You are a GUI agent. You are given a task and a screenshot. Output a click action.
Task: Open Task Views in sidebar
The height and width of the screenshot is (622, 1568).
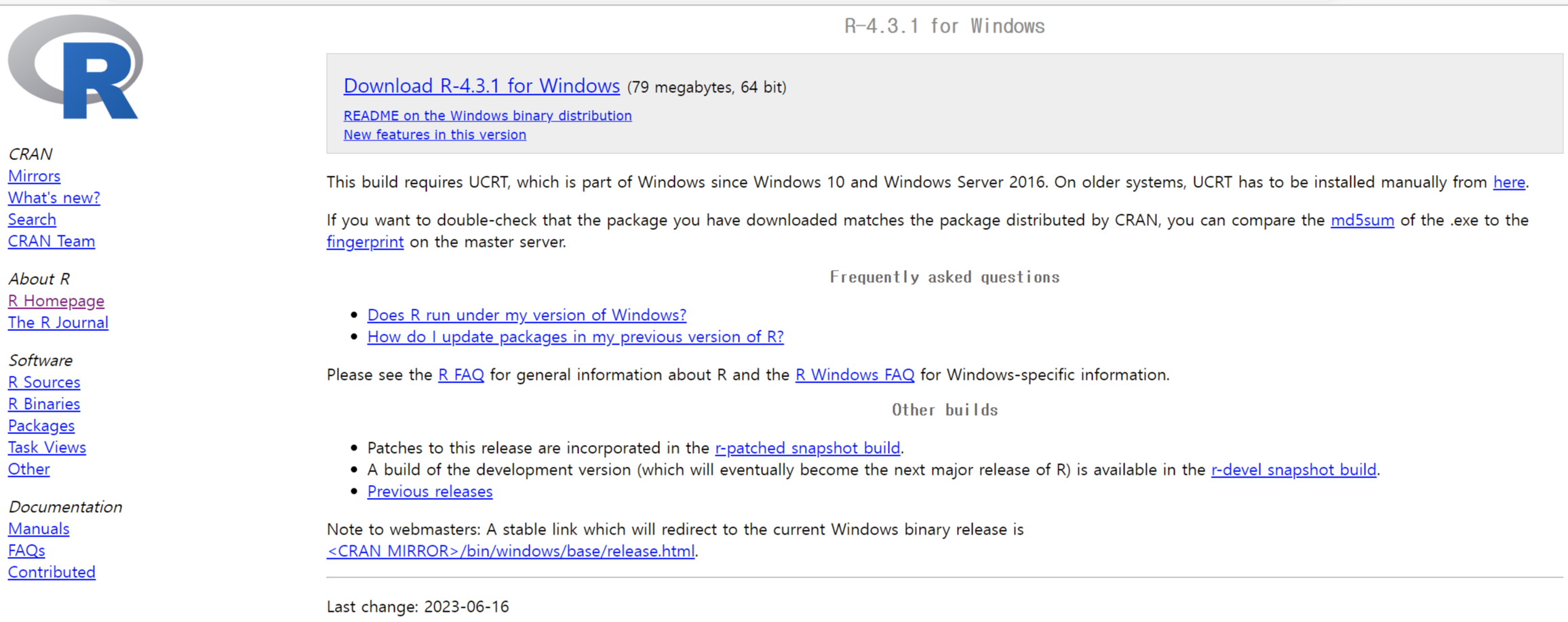(47, 448)
